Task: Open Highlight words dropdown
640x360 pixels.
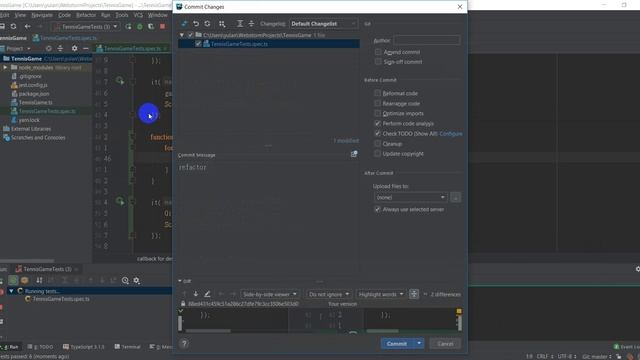Action: point(380,294)
